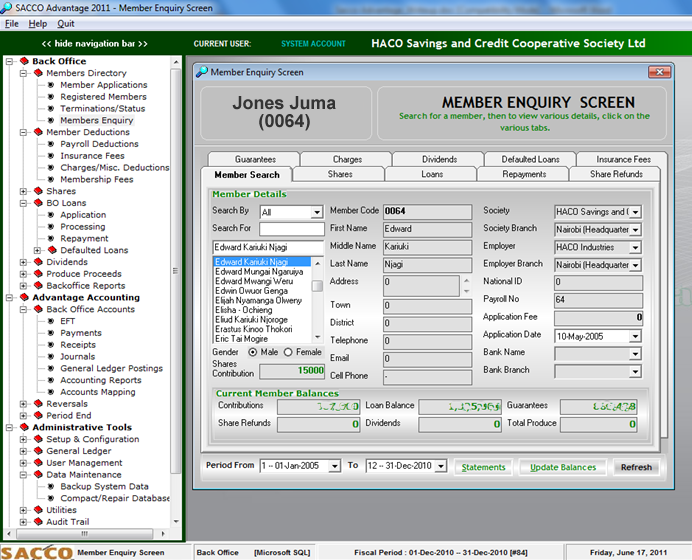692x560 pixels.
Task: Open the Society dropdown
Action: (x=635, y=212)
